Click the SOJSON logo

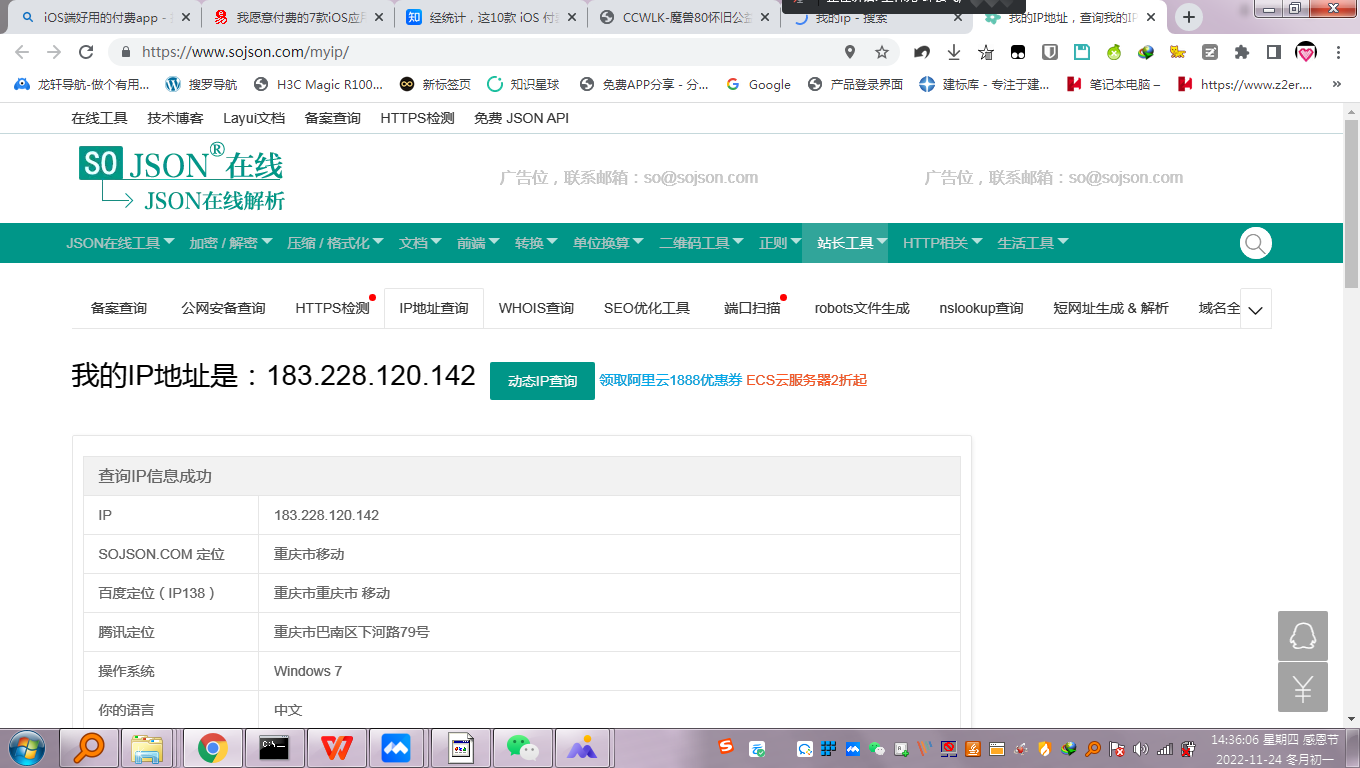point(178,177)
